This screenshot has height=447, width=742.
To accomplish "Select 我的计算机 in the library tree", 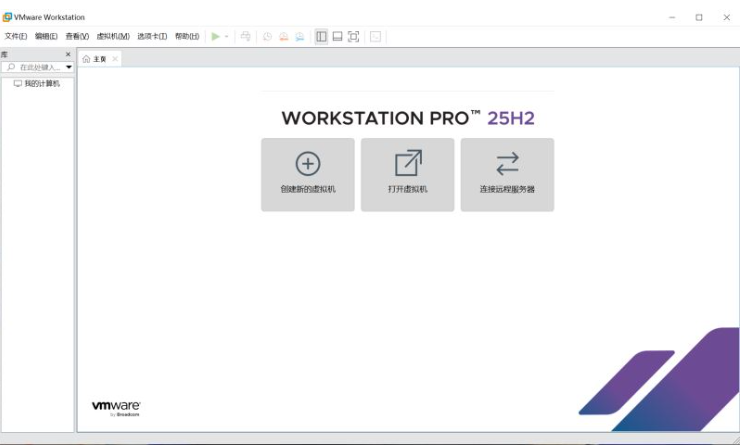I will pyautogui.click(x=37, y=84).
